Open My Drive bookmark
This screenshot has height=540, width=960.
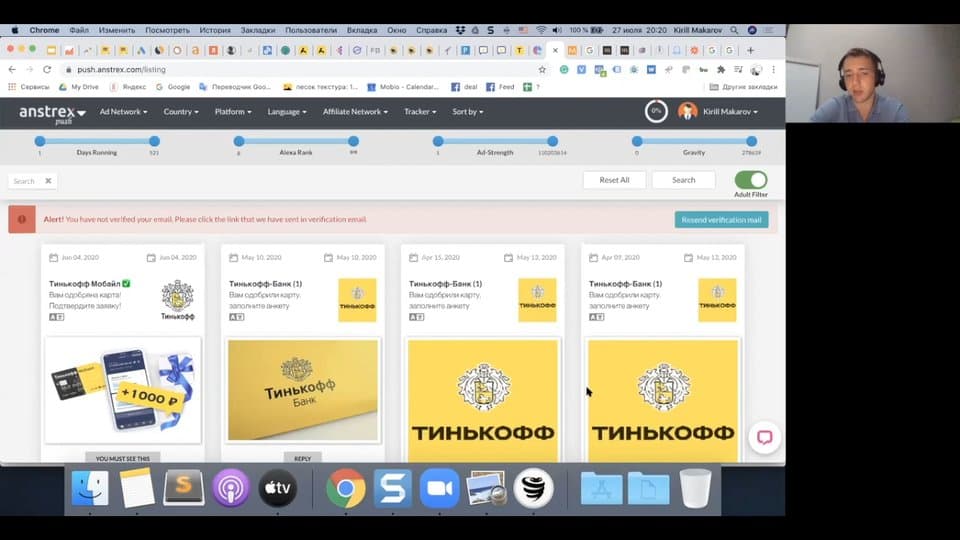[78, 87]
